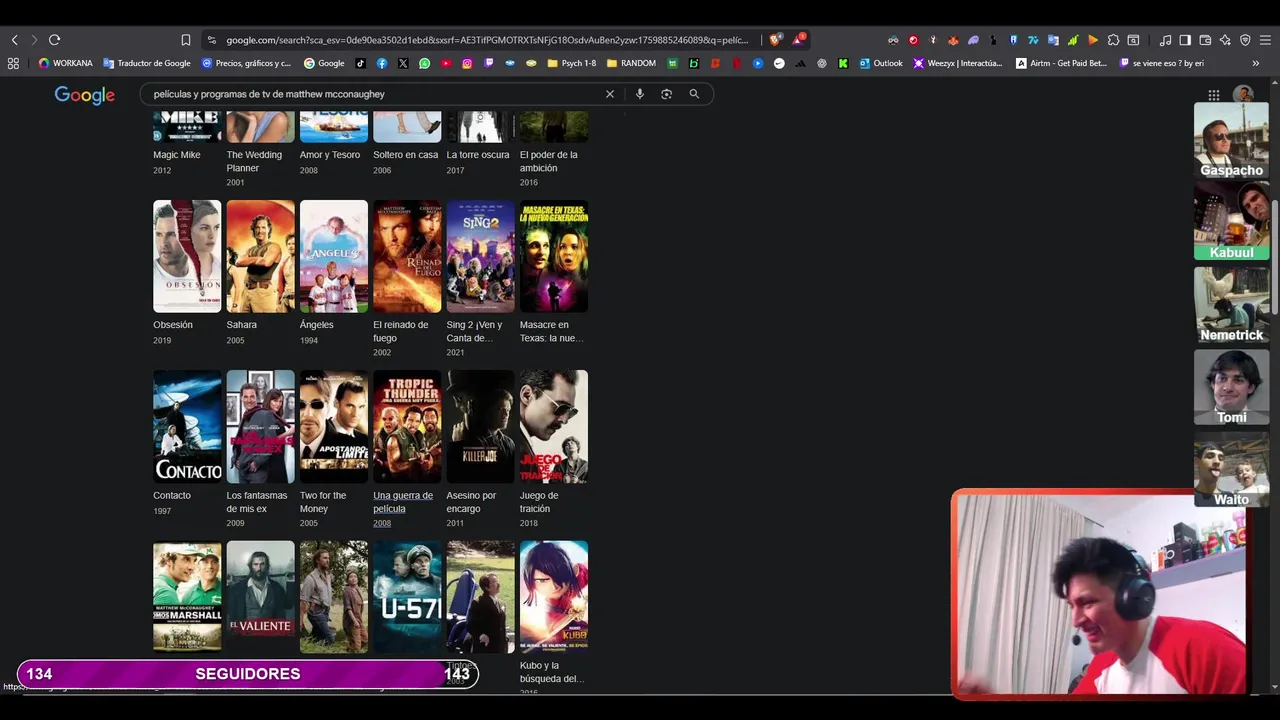Image resolution: width=1280 pixels, height=720 pixels.
Task: Reload the current Google page
Action: click(54, 40)
